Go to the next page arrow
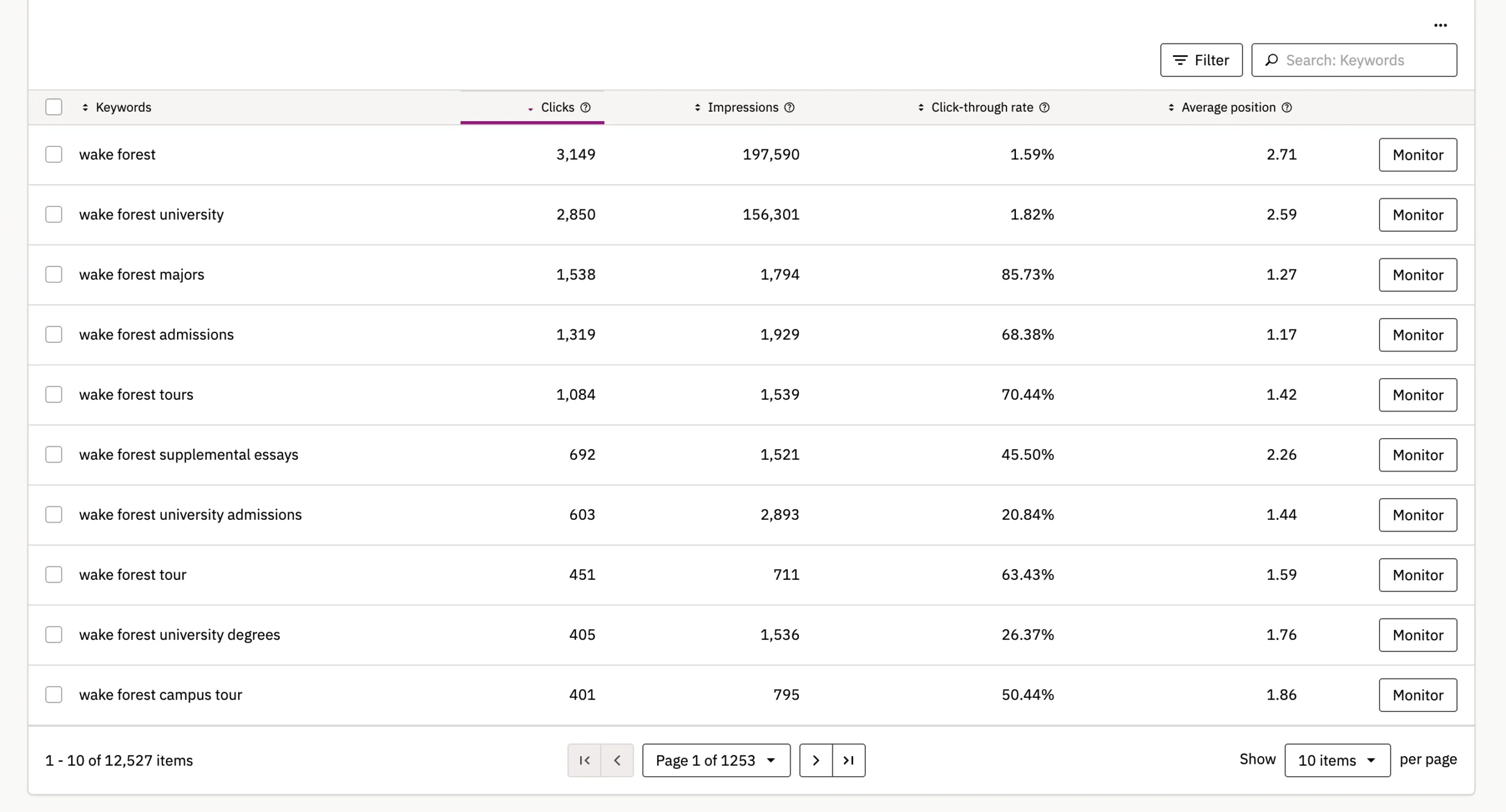This screenshot has width=1506, height=812. pyautogui.click(x=816, y=760)
